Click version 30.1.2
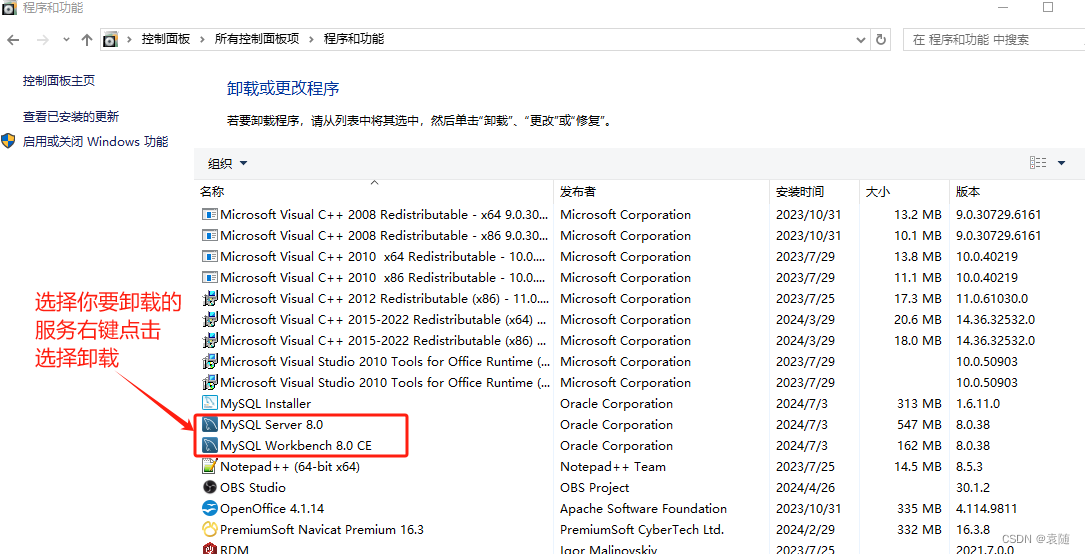 pyautogui.click(x=974, y=488)
